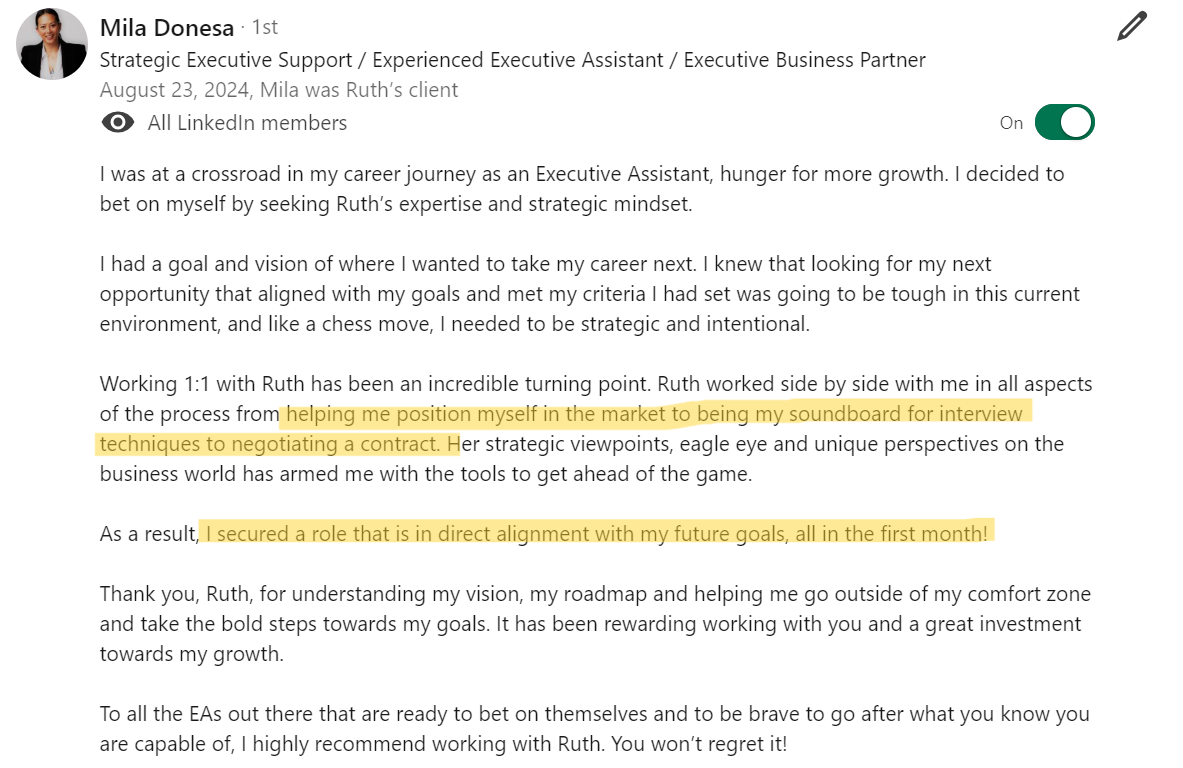Click the On label beside the toggle
This screenshot has width=1183, height=768.
1011,123
